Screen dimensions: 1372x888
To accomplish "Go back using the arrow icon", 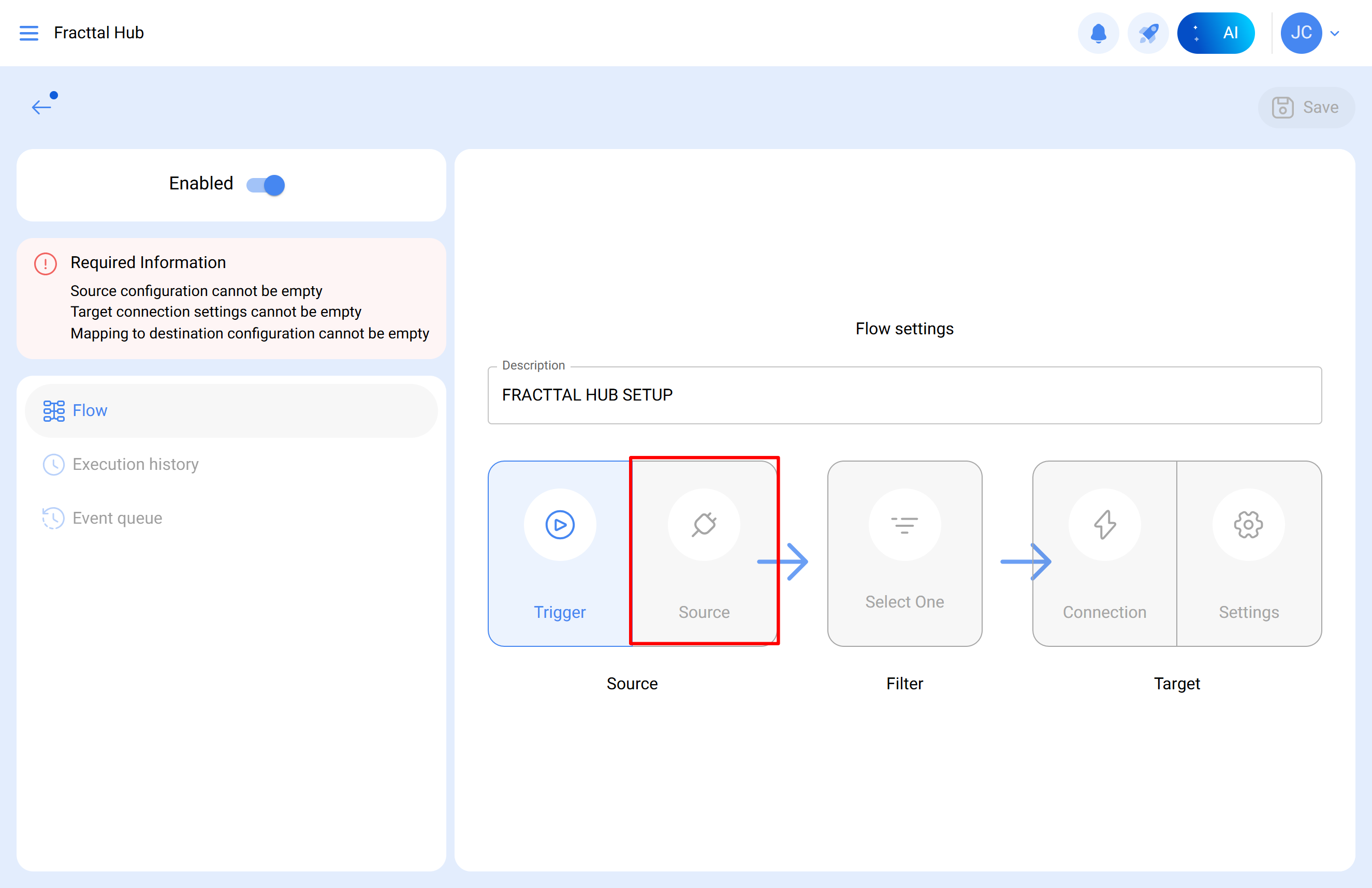I will pos(41,106).
